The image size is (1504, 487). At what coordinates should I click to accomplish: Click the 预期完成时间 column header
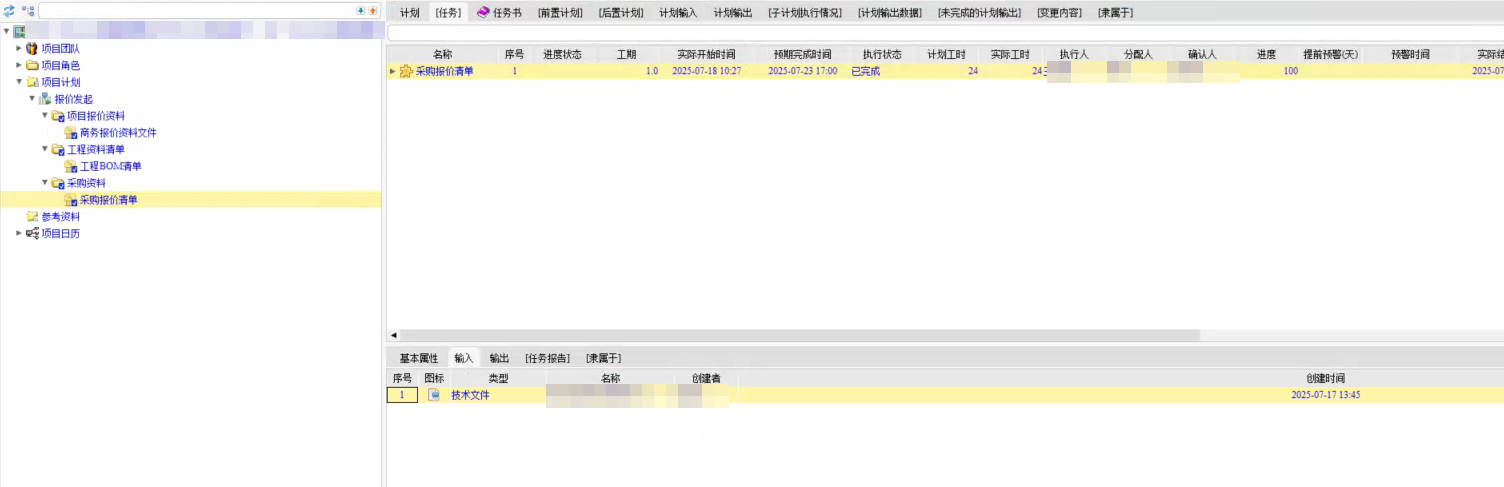[x=802, y=54]
